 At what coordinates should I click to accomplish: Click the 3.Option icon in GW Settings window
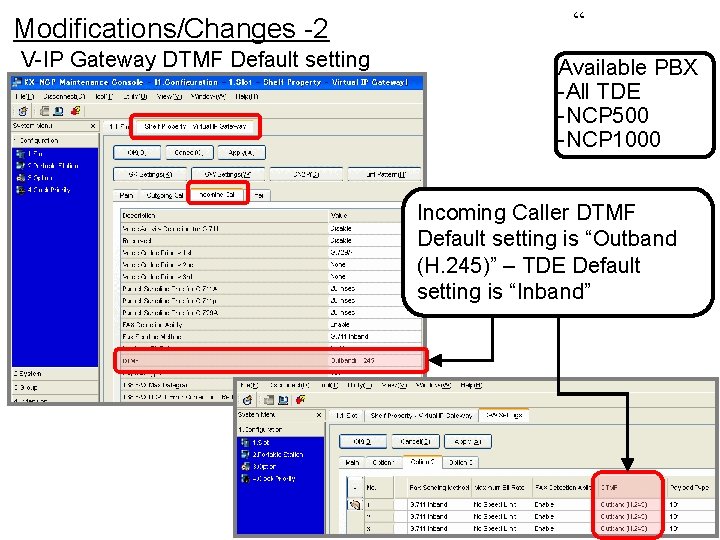245,467
